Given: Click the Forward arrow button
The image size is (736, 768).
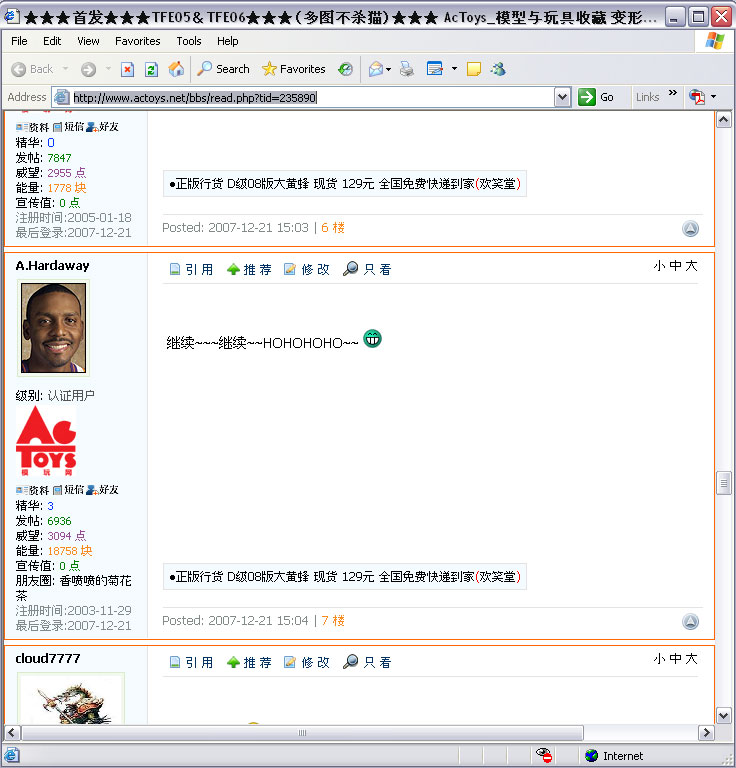Looking at the screenshot, I should coord(88,69).
